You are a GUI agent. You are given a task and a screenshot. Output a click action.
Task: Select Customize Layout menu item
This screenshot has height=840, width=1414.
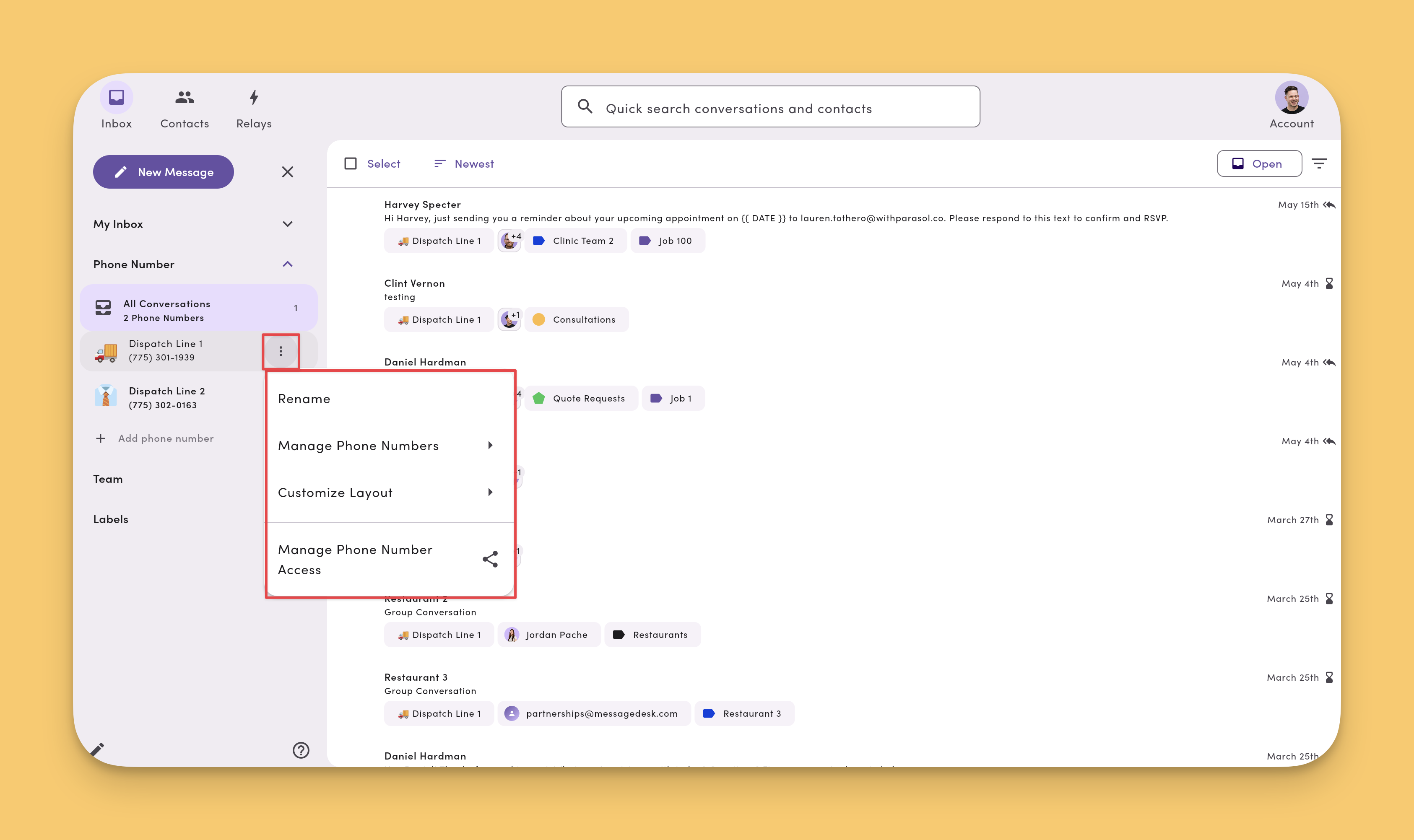click(390, 493)
